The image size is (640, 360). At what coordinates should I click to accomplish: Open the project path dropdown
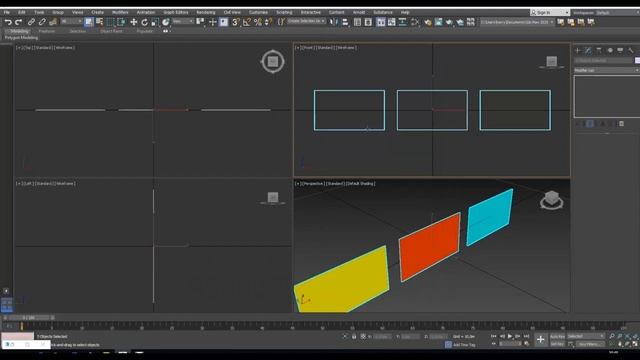[517, 22]
